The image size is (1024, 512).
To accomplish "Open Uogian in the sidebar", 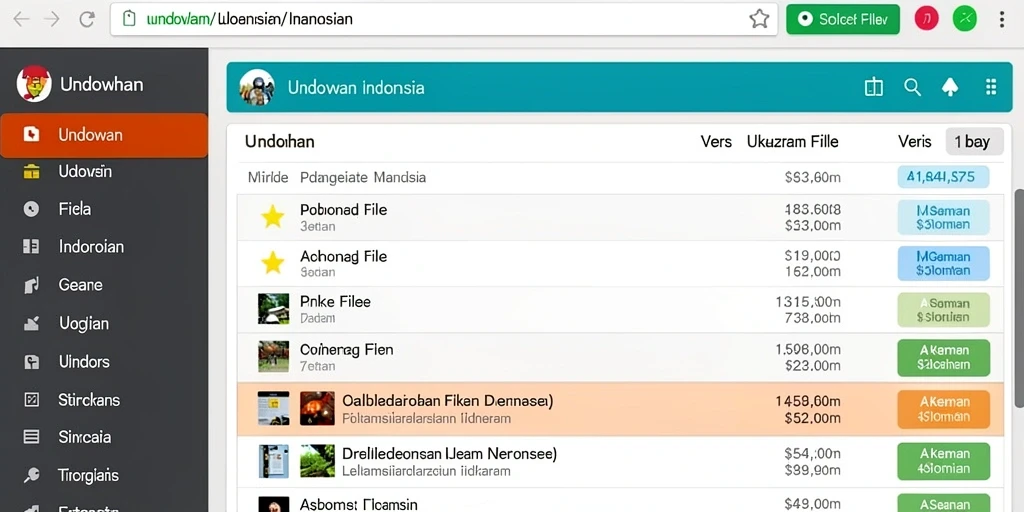I will [84, 323].
